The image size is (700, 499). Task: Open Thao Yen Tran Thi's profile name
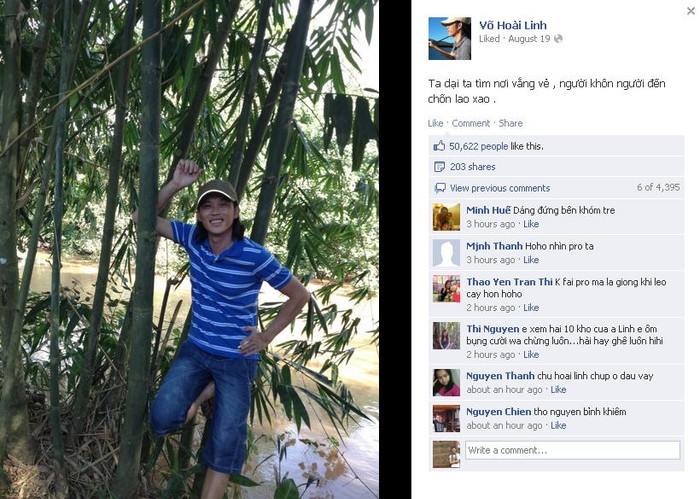click(509, 282)
